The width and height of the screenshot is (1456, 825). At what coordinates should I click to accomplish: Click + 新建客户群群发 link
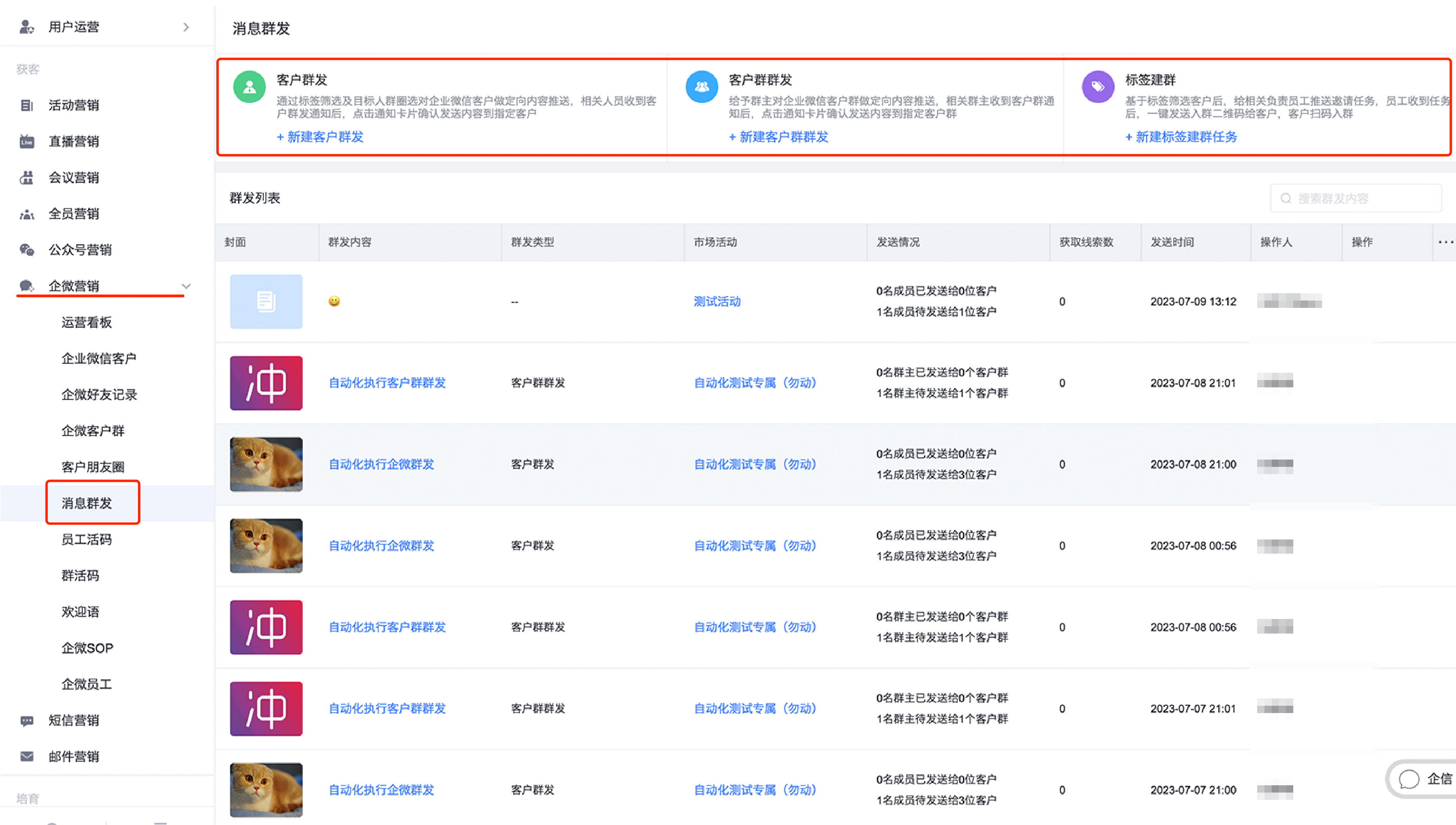tap(779, 137)
